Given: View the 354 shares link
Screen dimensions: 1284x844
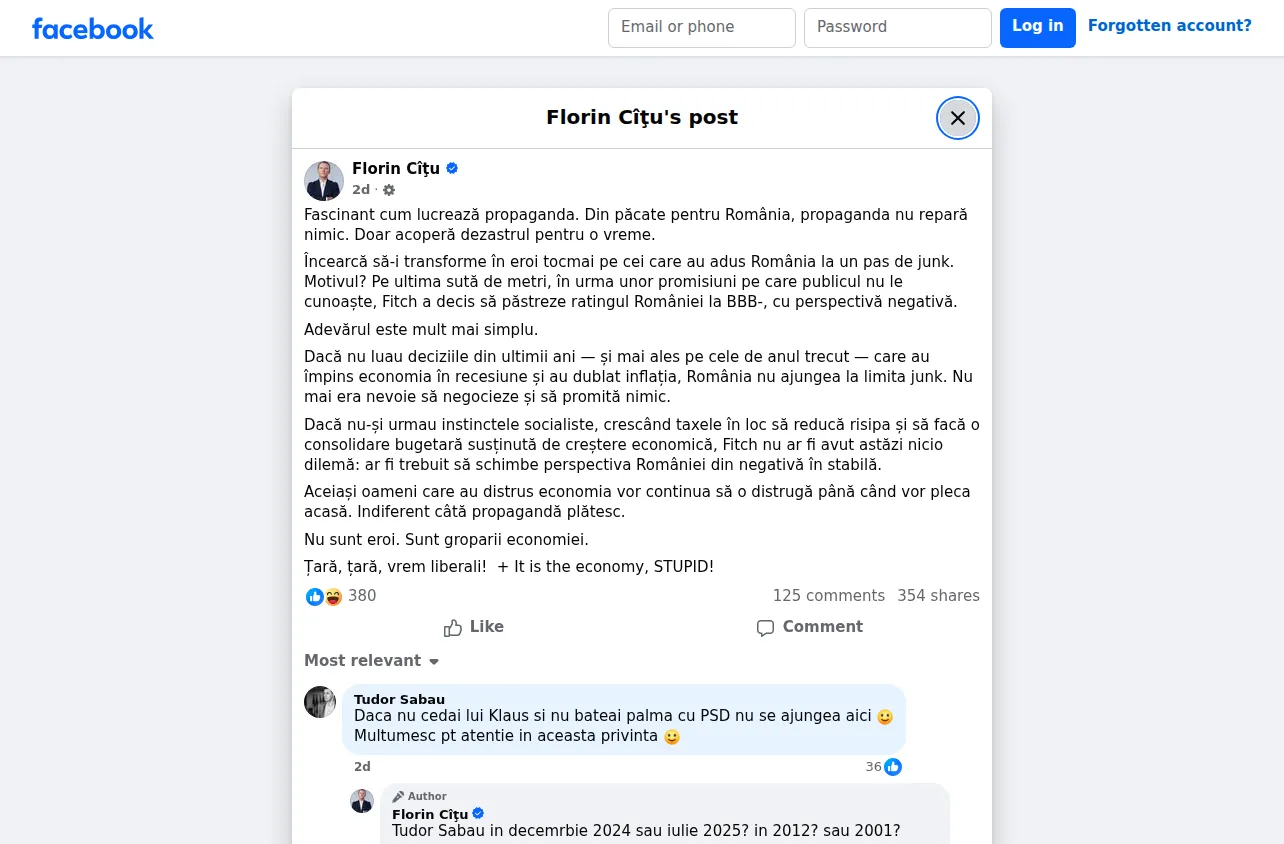Looking at the screenshot, I should [939, 596].
